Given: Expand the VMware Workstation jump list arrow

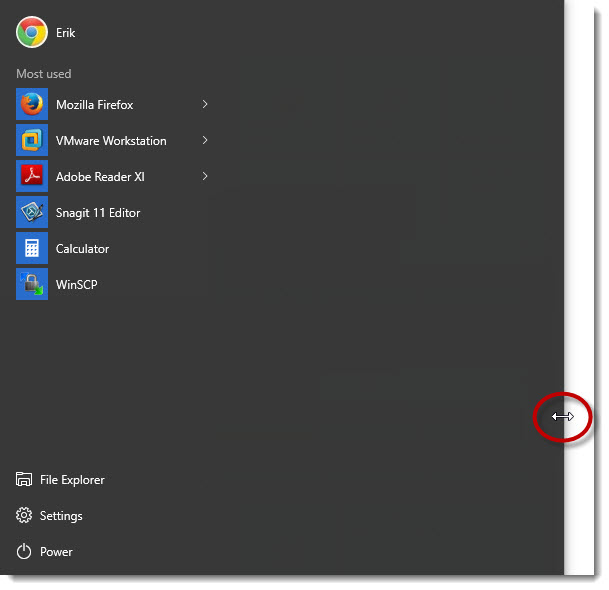Looking at the screenshot, I should coord(205,140).
